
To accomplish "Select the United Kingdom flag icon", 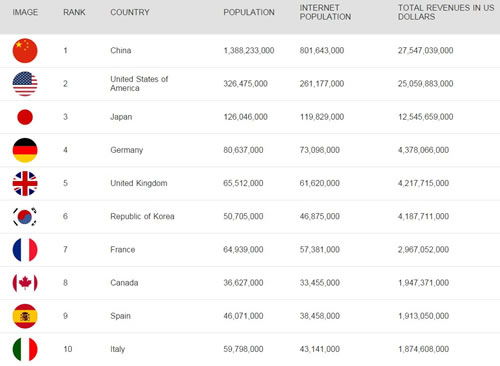I will point(25,183).
